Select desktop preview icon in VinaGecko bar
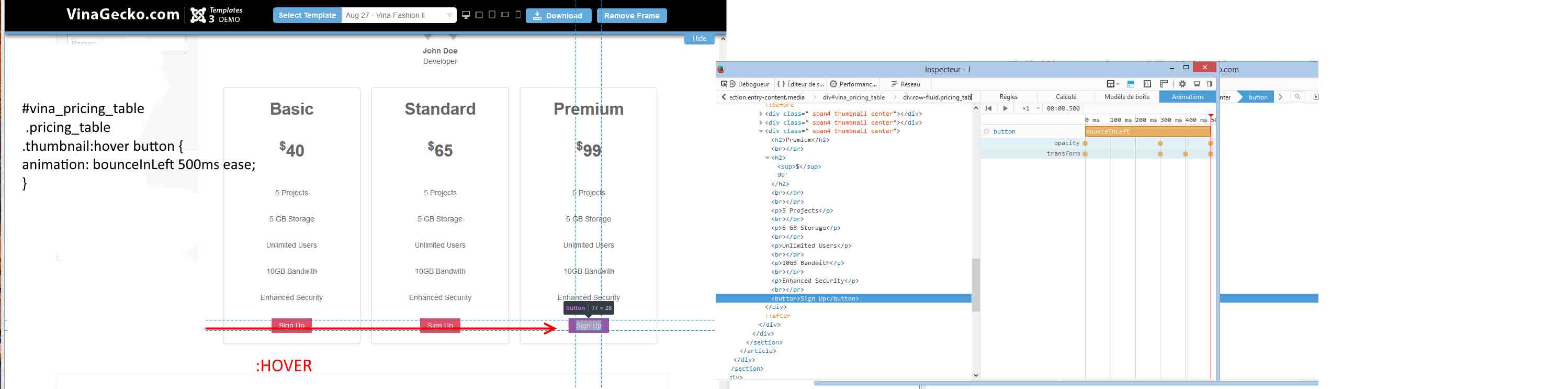Screen dimensions: 1568x389 coord(466,15)
